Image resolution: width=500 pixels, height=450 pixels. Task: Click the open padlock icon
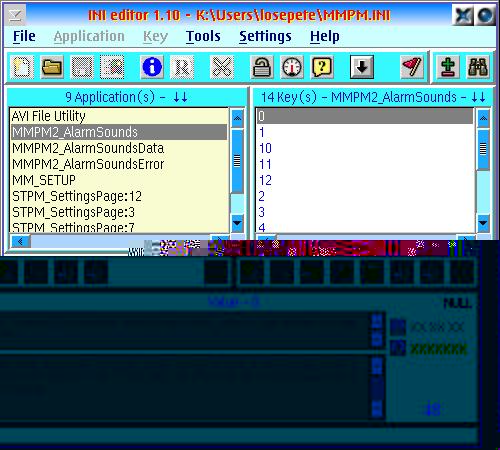[262, 67]
